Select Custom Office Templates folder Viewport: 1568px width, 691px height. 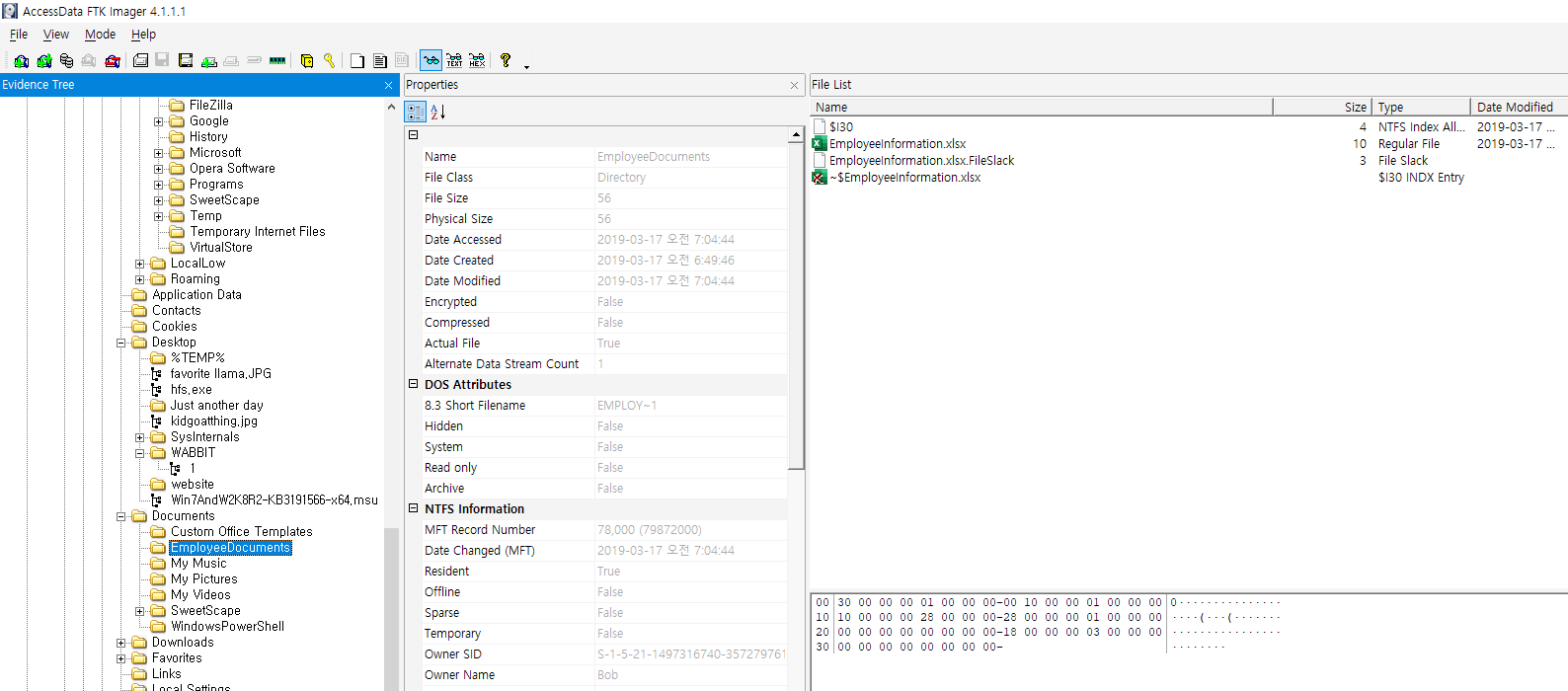(x=241, y=532)
